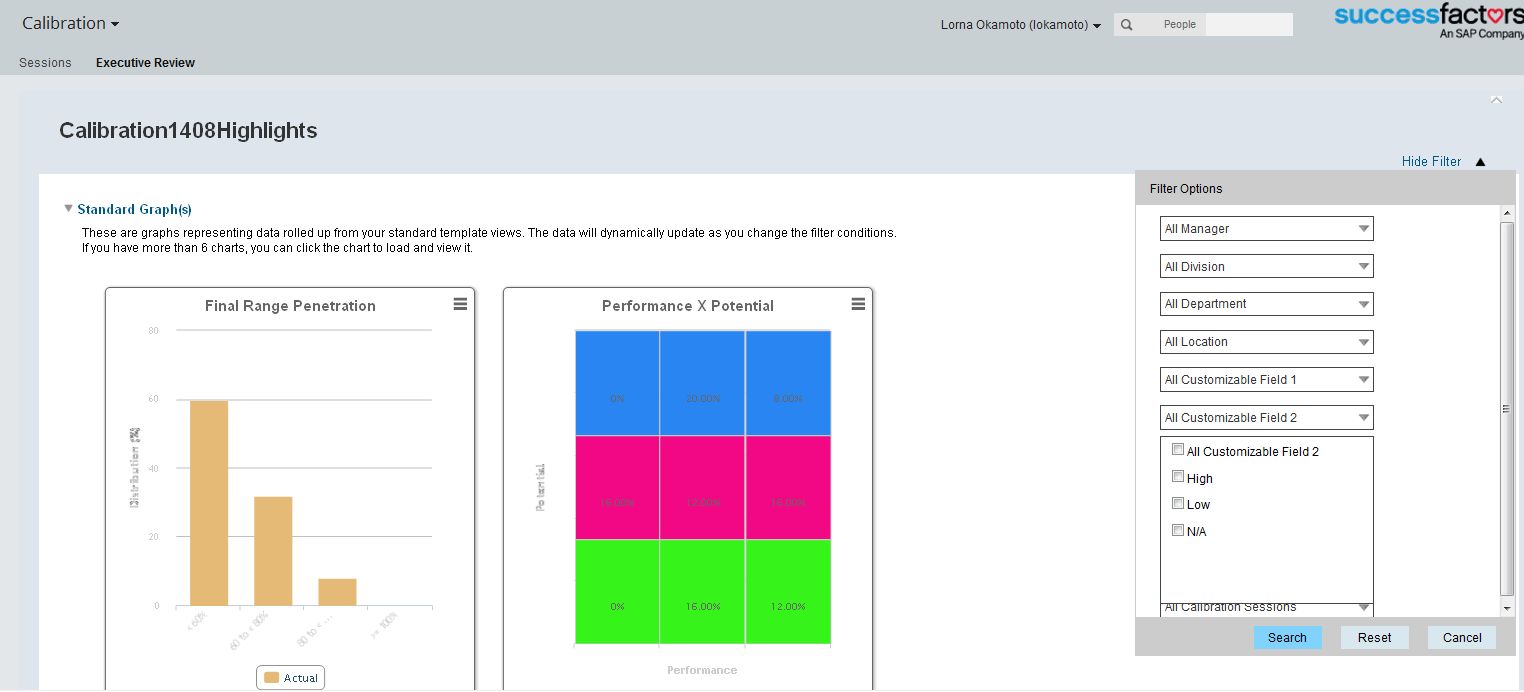1524x692 pixels.
Task: Open Final Range Penetration chart menu icon
Action: [460, 304]
